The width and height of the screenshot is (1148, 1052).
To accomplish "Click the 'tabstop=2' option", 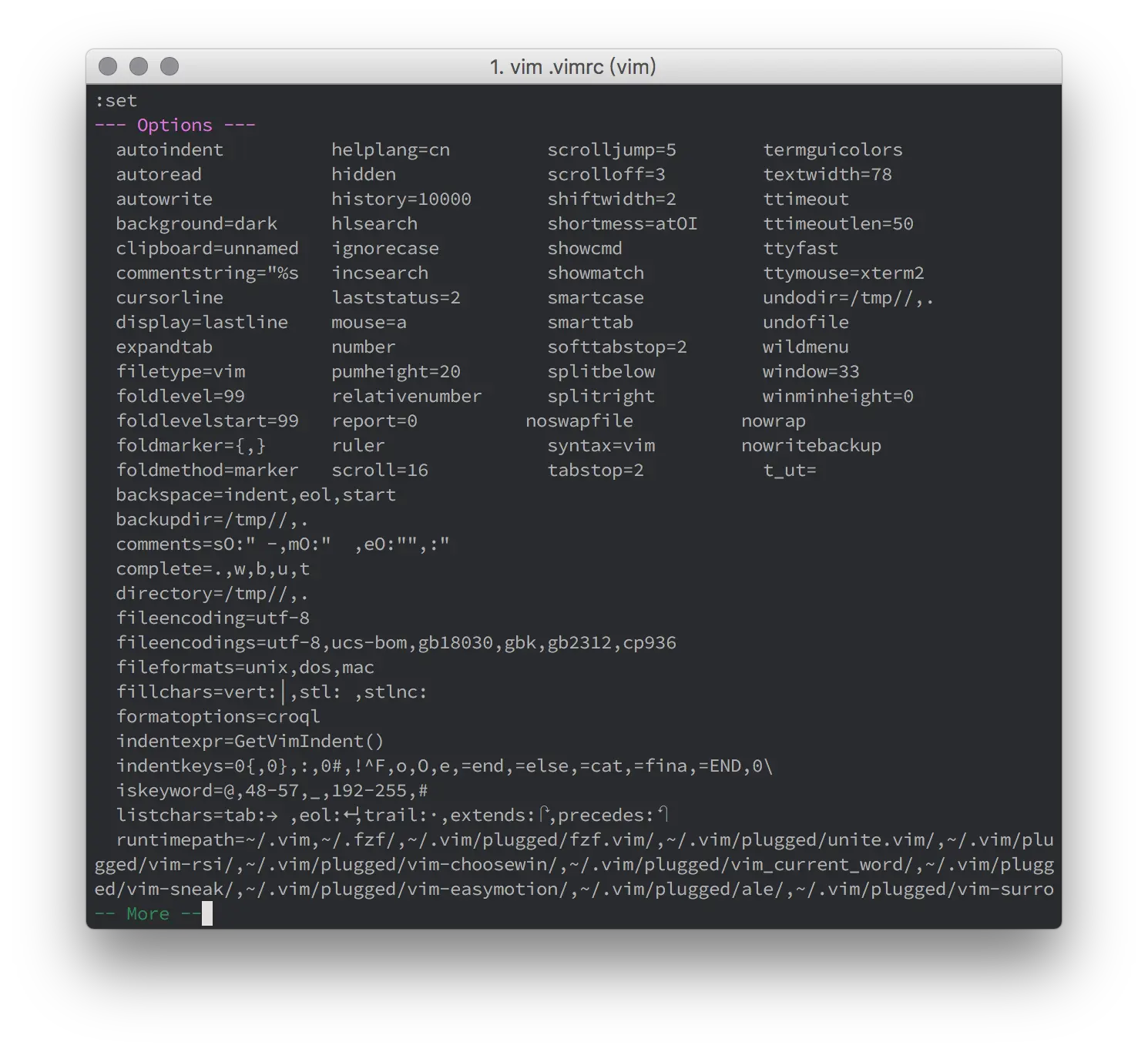I will 596,471.
